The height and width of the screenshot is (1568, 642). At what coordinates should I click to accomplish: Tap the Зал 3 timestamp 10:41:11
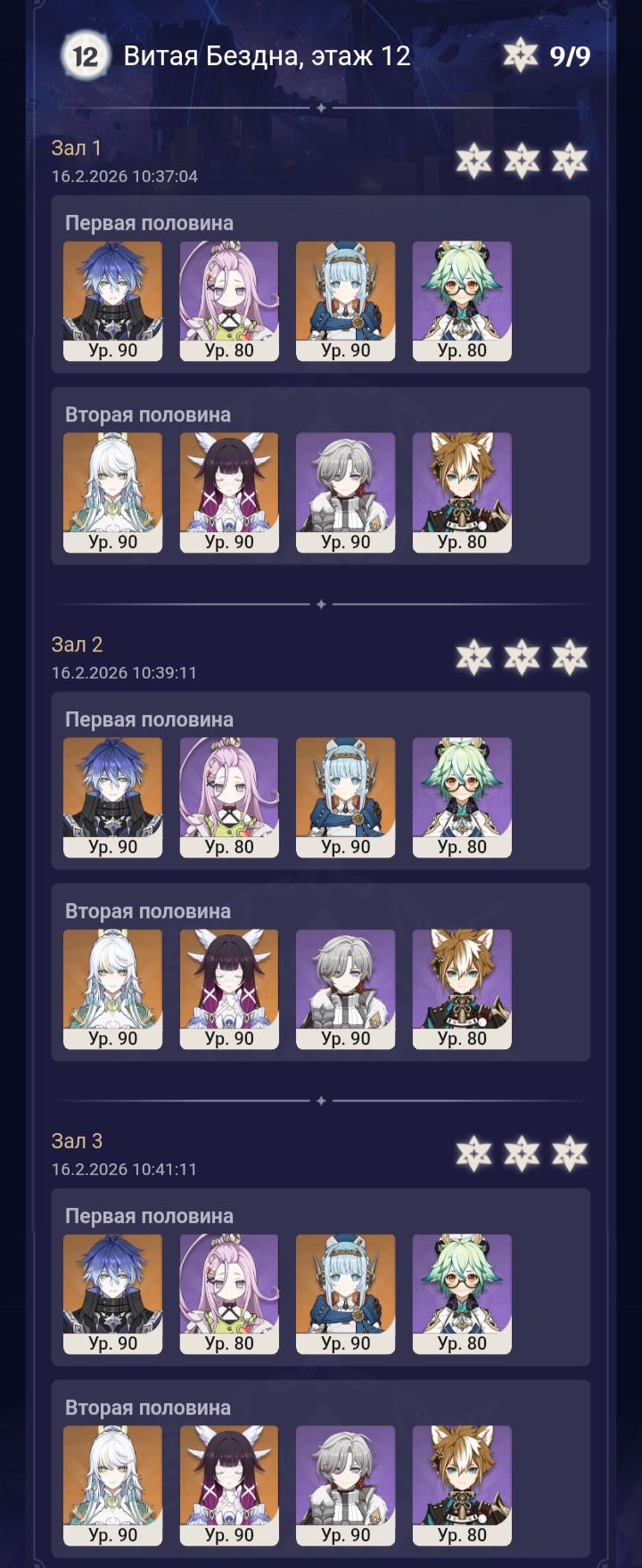coord(124,1169)
